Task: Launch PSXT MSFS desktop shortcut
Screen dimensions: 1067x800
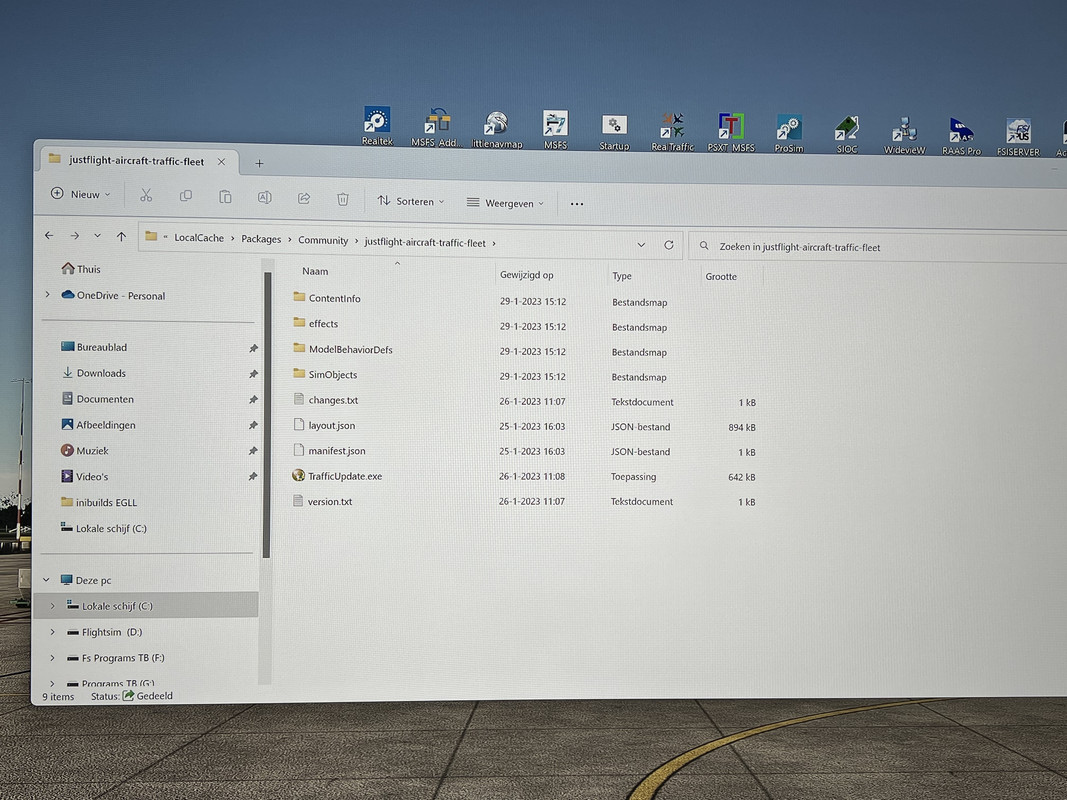Action: (731, 133)
